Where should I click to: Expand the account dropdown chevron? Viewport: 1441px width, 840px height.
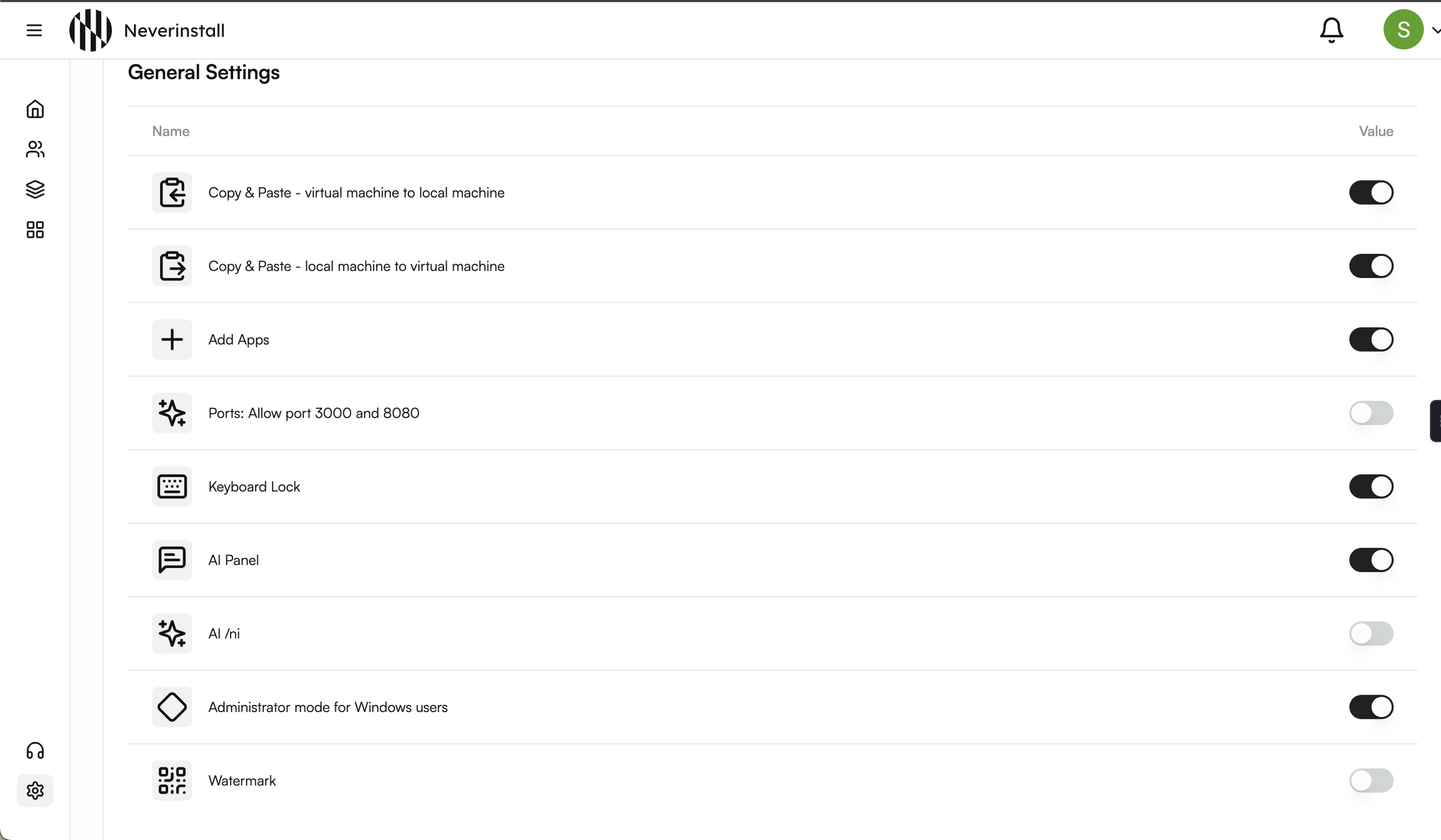(x=1435, y=30)
